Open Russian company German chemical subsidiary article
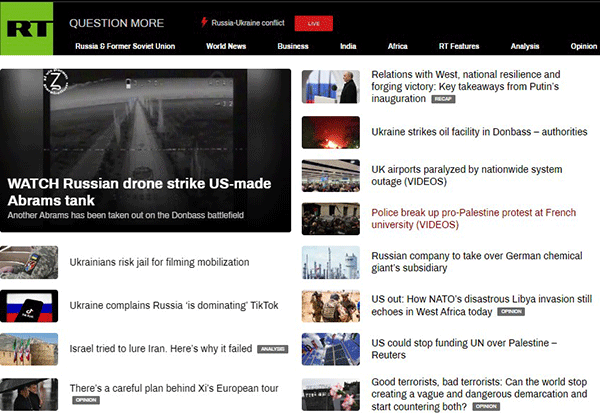The image size is (600, 413). click(x=477, y=262)
